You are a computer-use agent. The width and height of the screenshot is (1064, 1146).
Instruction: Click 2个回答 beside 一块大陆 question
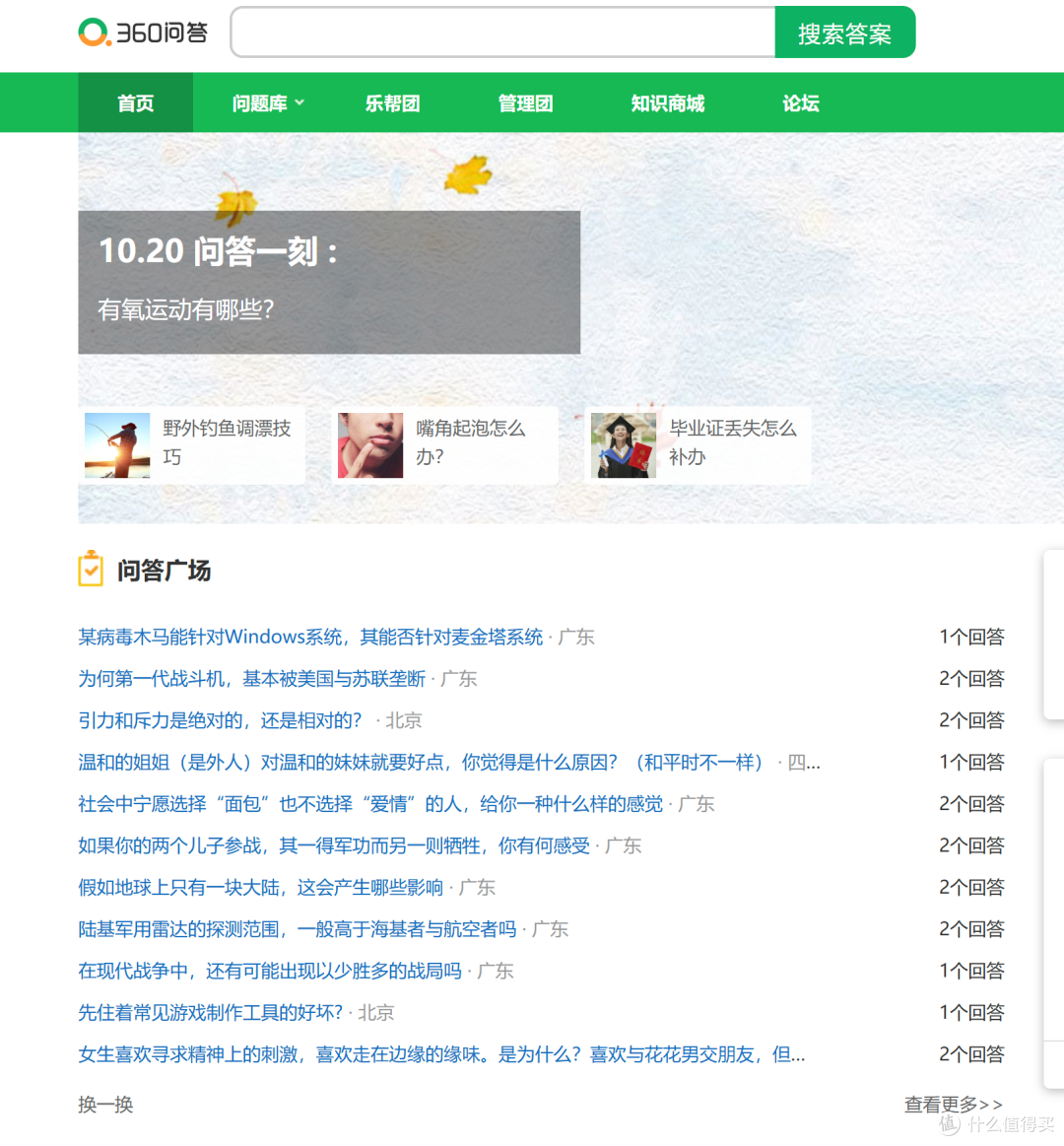tap(971, 887)
